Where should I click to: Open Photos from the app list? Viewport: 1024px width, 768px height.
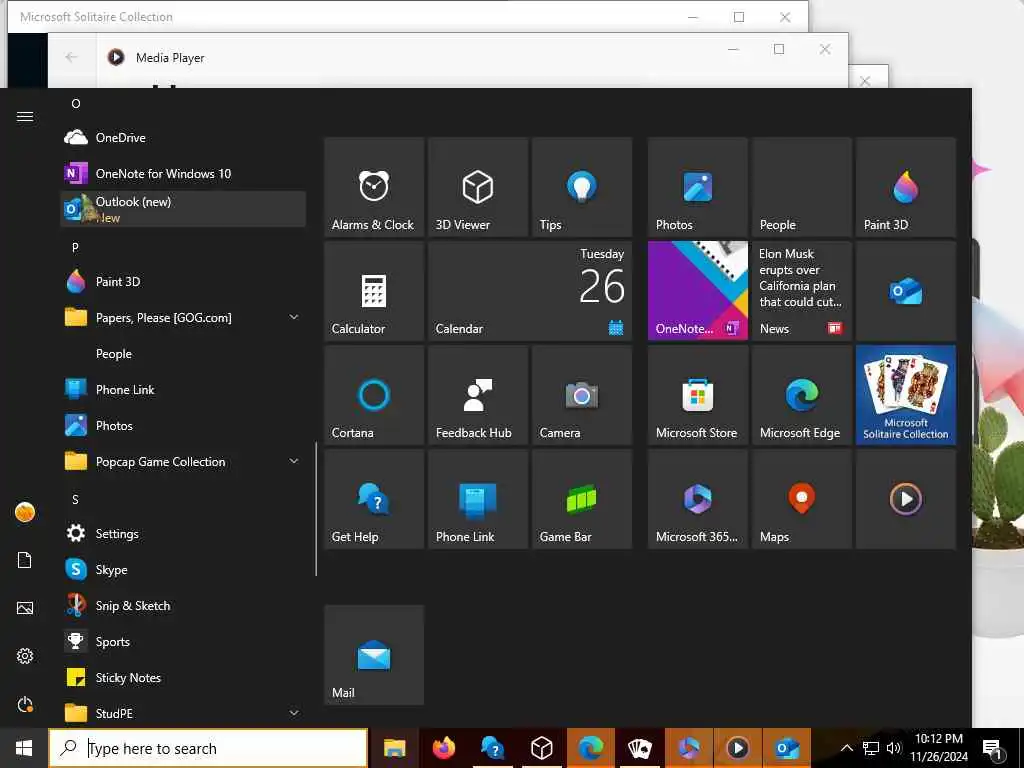[183, 426]
